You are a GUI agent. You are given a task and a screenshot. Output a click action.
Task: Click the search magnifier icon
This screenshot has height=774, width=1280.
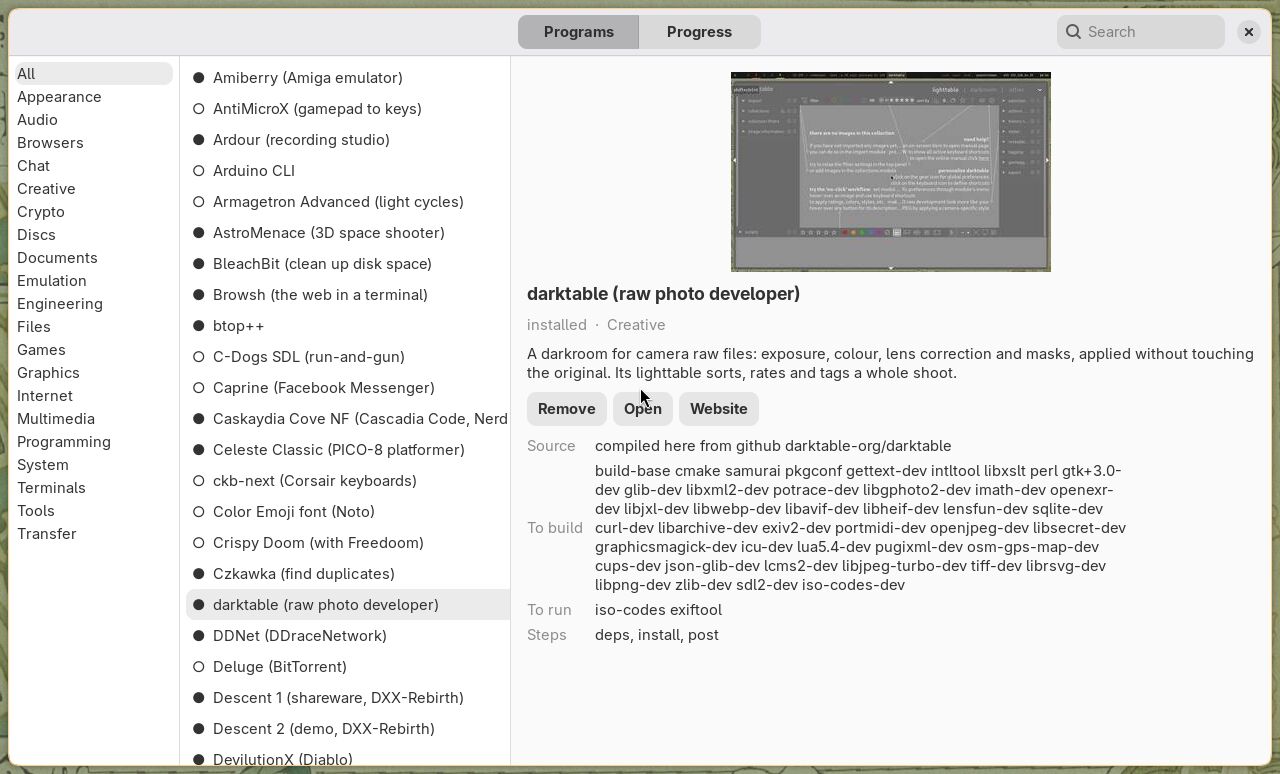1073,32
